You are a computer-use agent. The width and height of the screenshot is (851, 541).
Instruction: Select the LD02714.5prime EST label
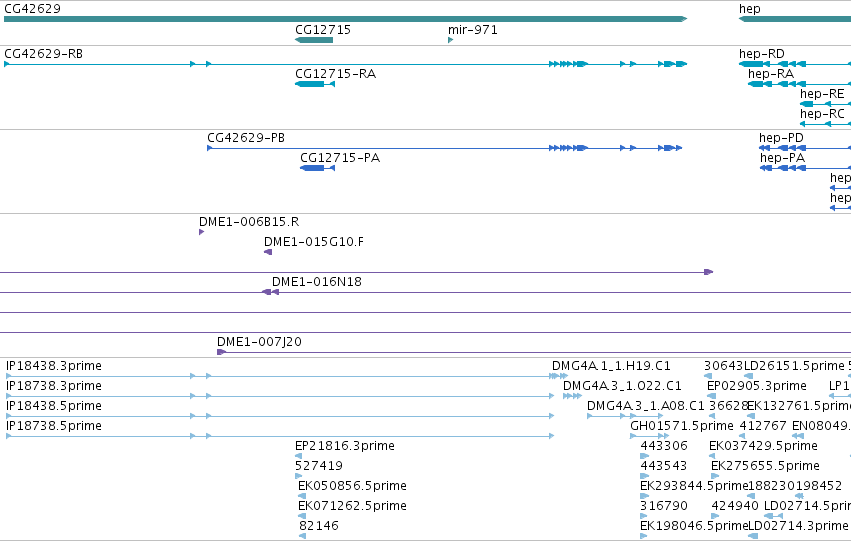tap(807, 506)
